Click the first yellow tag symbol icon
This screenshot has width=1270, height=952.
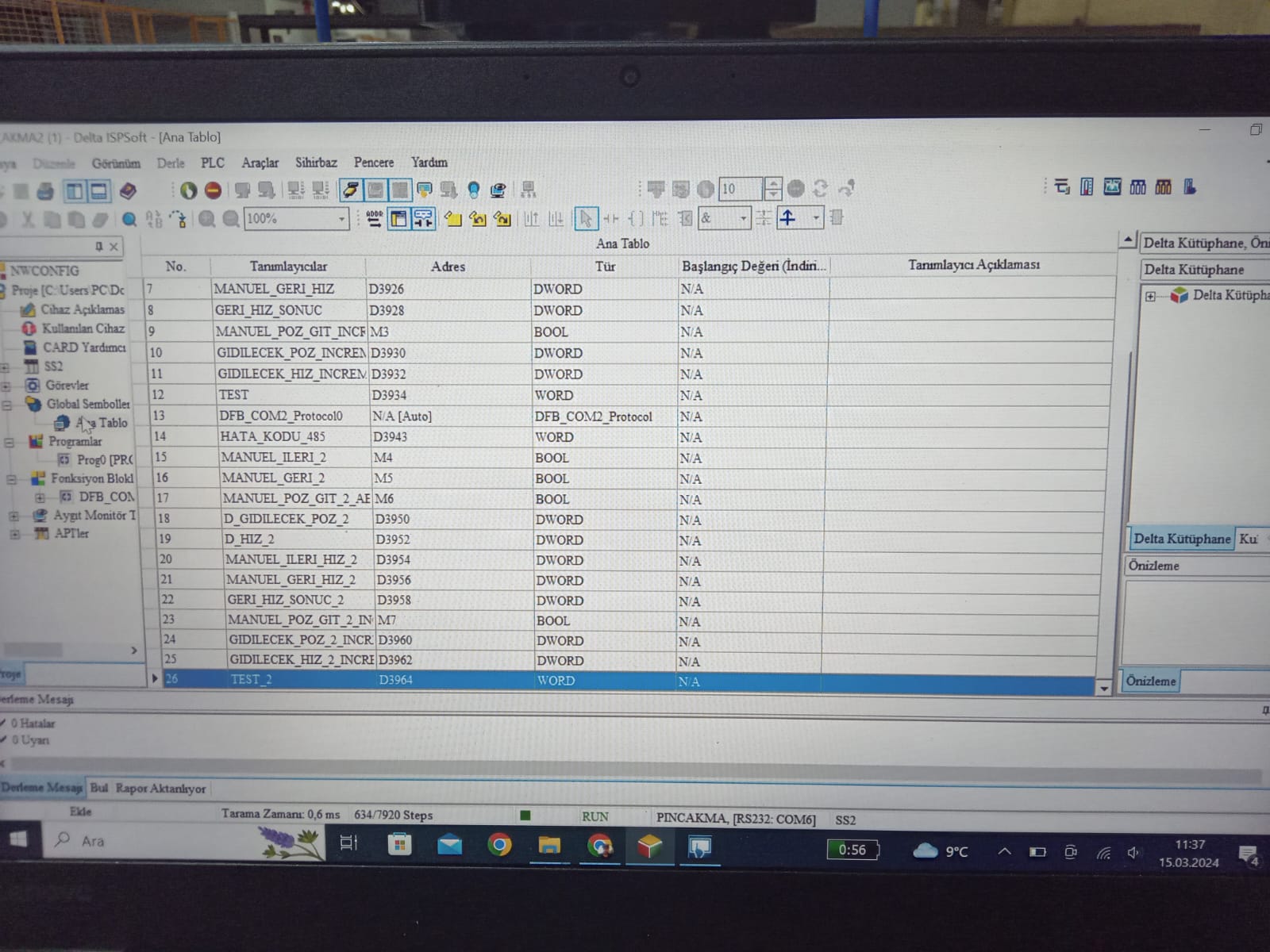click(453, 218)
